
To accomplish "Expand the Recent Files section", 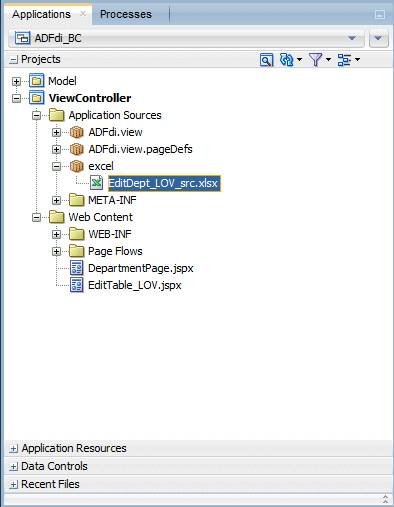I will 13,485.
